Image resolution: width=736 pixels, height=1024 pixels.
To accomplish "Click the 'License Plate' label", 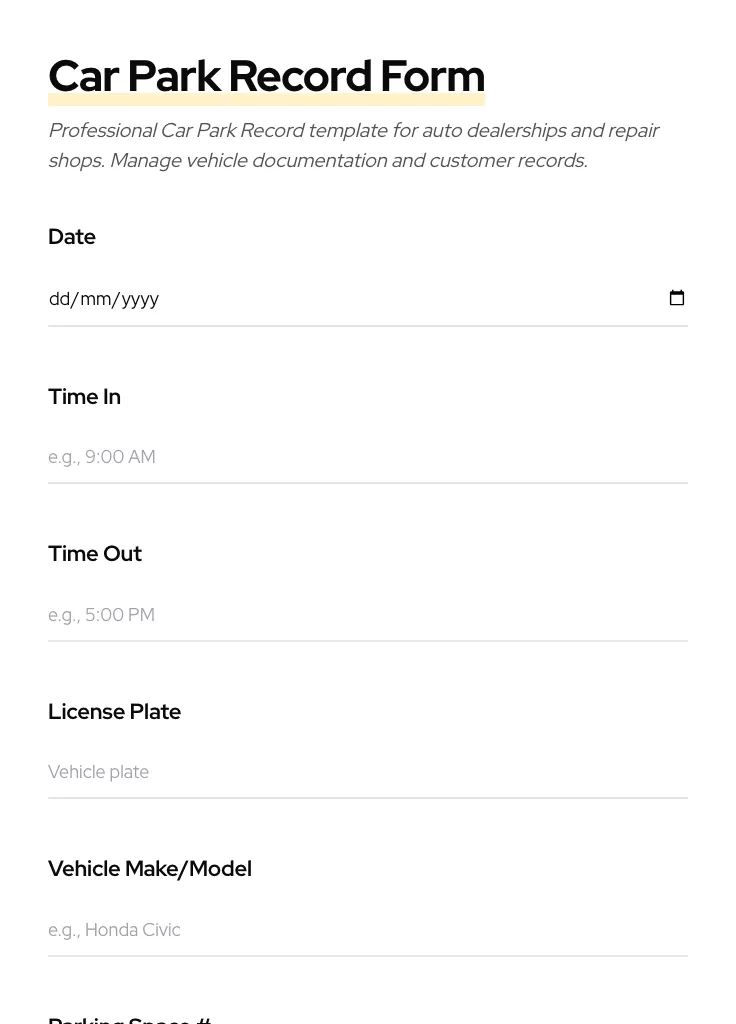I will (x=114, y=712).
